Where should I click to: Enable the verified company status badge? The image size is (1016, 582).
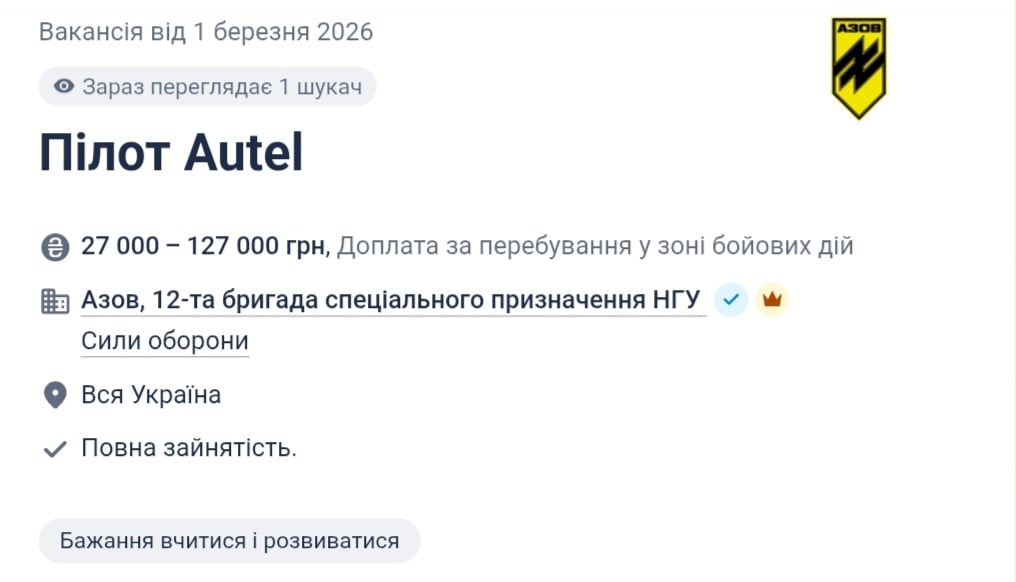pos(730,299)
